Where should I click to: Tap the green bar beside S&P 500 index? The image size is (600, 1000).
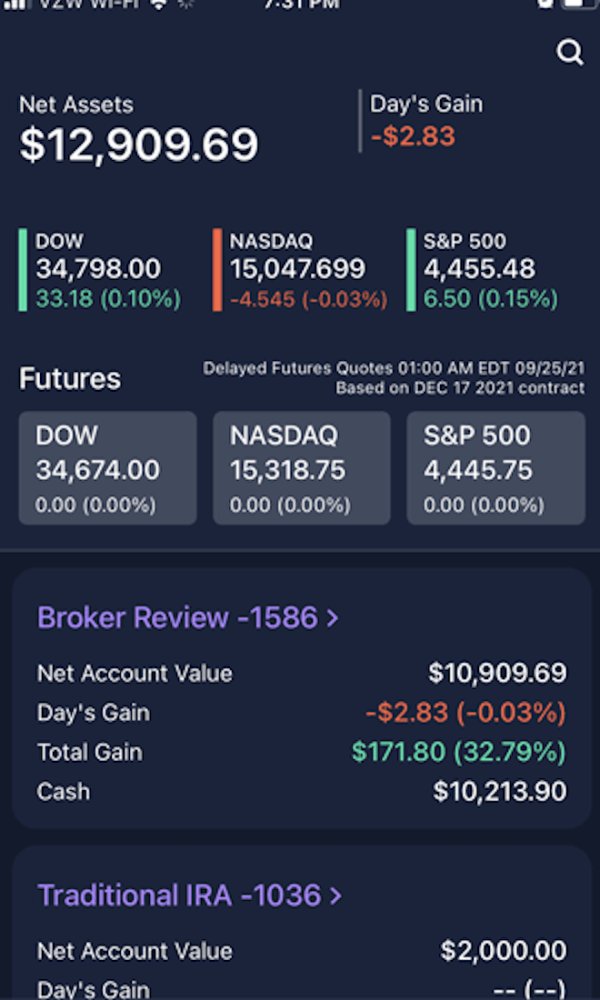pos(411,269)
